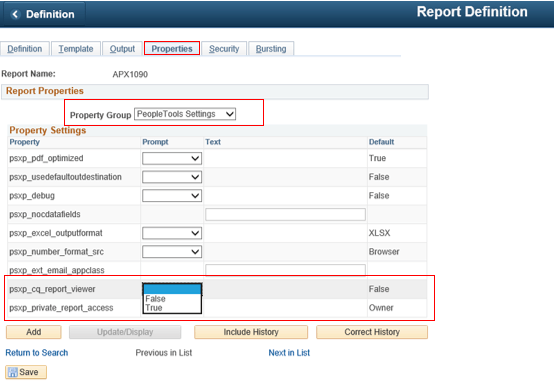
Task: Click the True default for psxp_pdf_optimized
Action: click(377, 158)
